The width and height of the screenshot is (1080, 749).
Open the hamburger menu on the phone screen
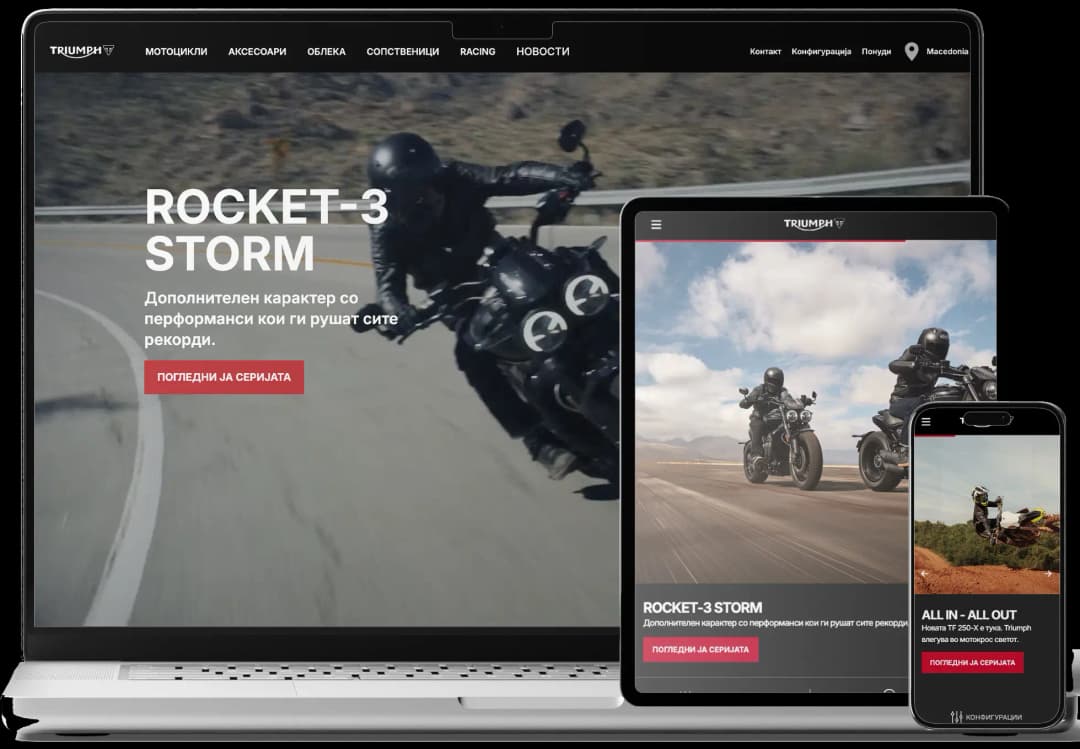tap(927, 422)
